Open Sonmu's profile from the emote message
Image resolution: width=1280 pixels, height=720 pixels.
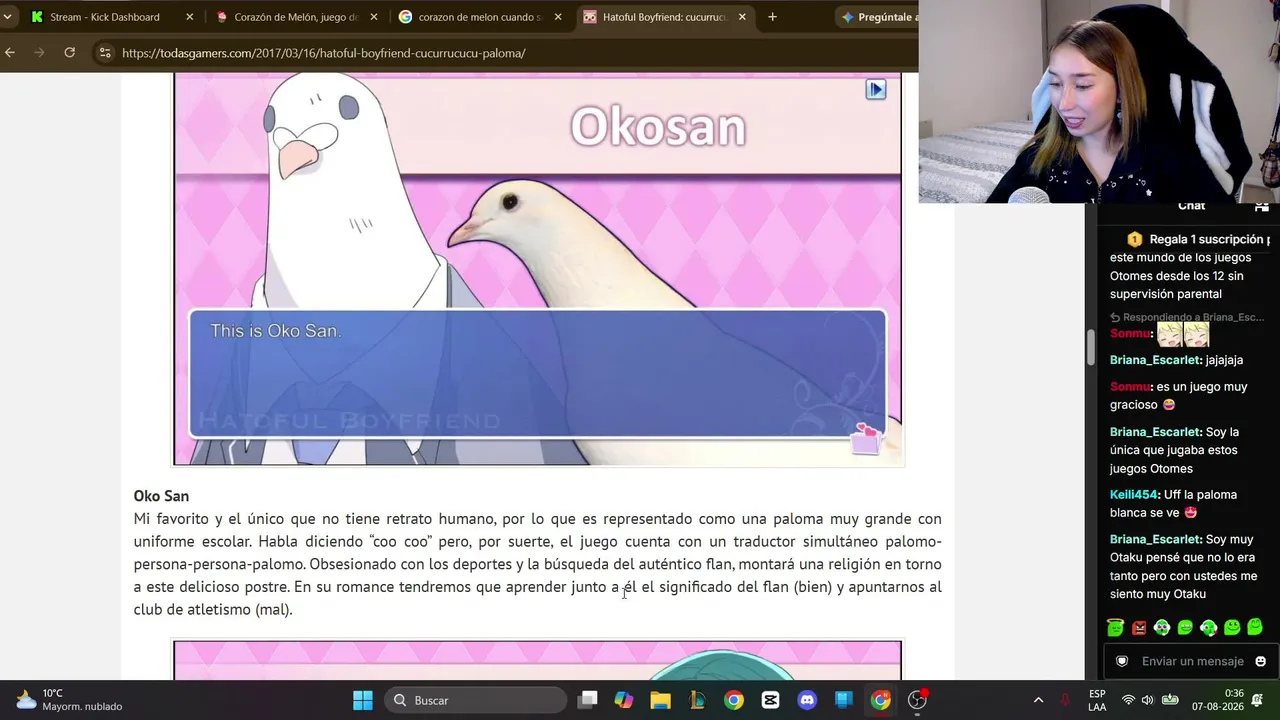pos(1130,334)
